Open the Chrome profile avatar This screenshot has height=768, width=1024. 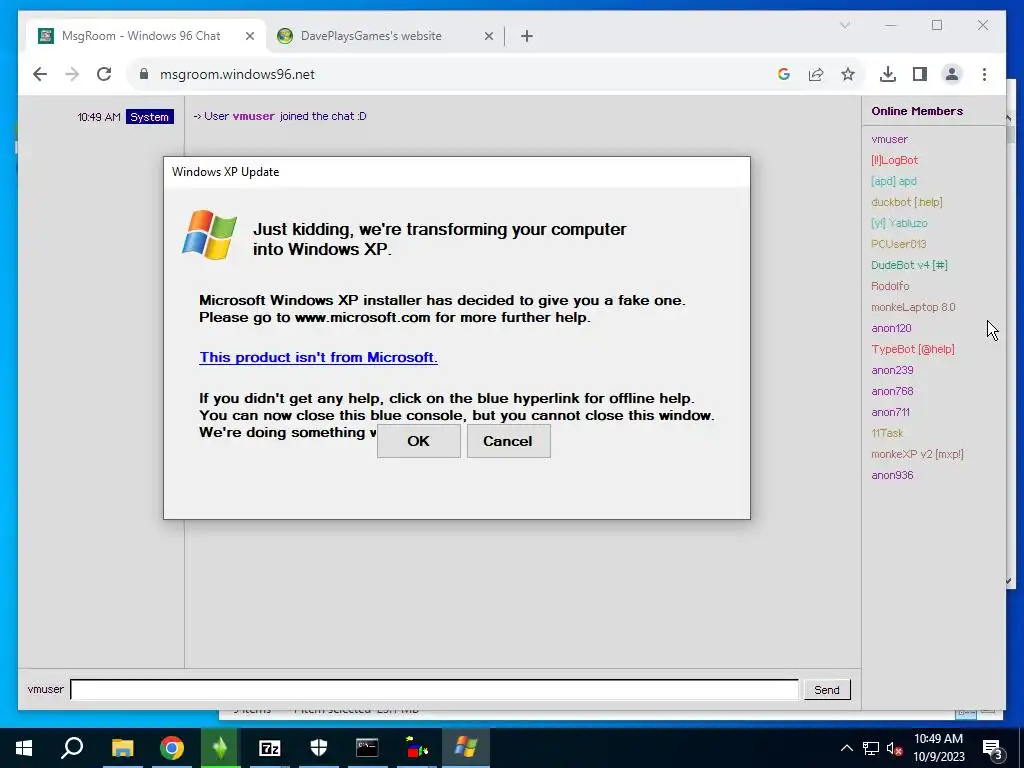pyautogui.click(x=952, y=74)
